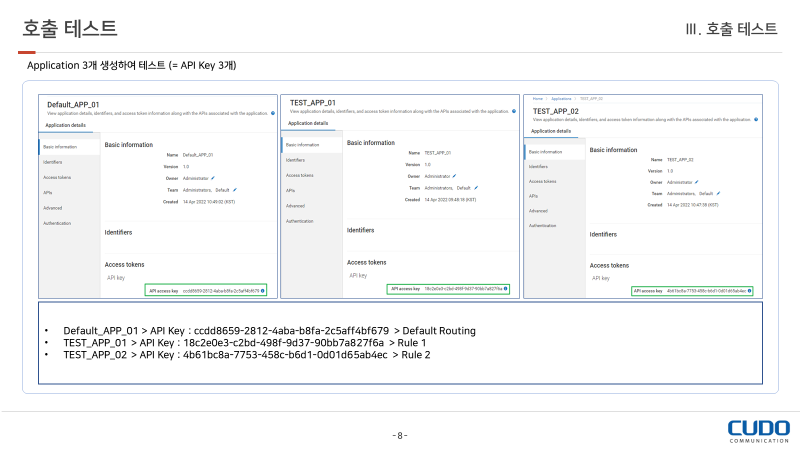The image size is (800, 450).
Task: Click the TEST_APP_01 API access key value
Action: 463,288
